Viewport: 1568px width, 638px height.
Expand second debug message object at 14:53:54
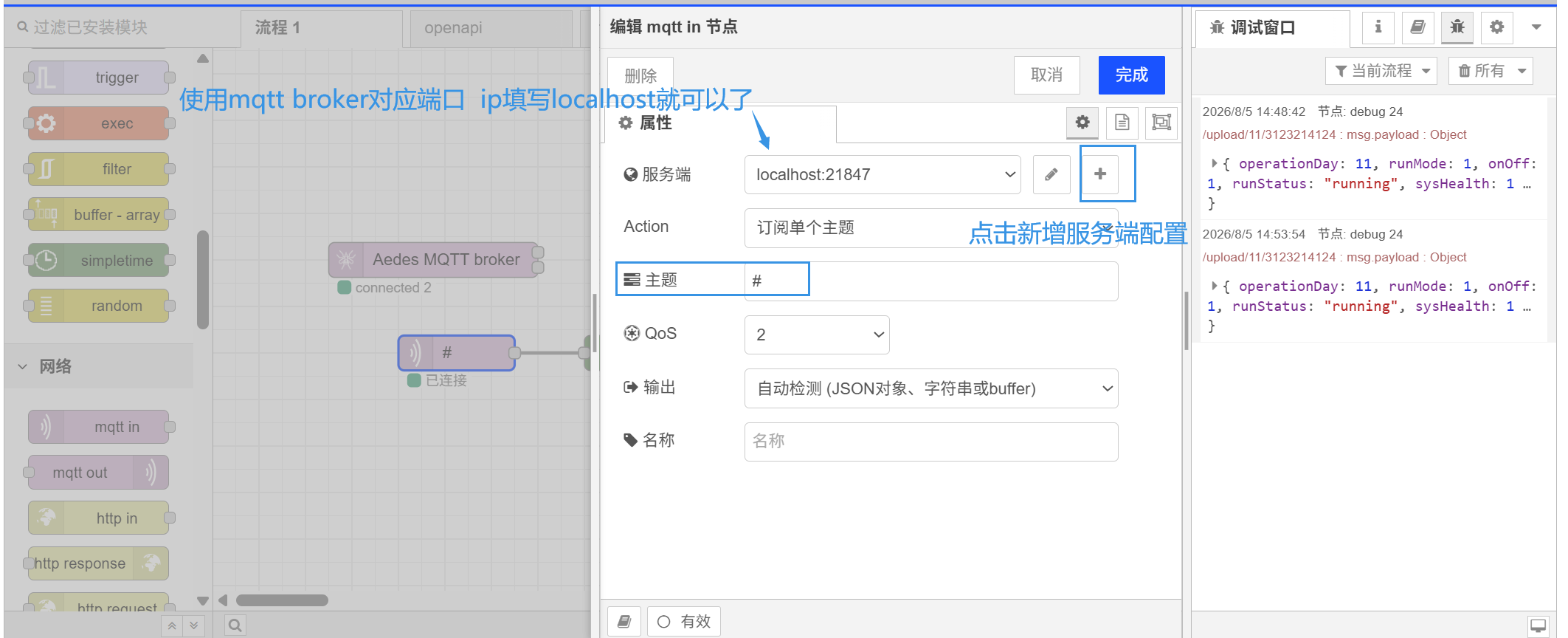click(x=1215, y=286)
